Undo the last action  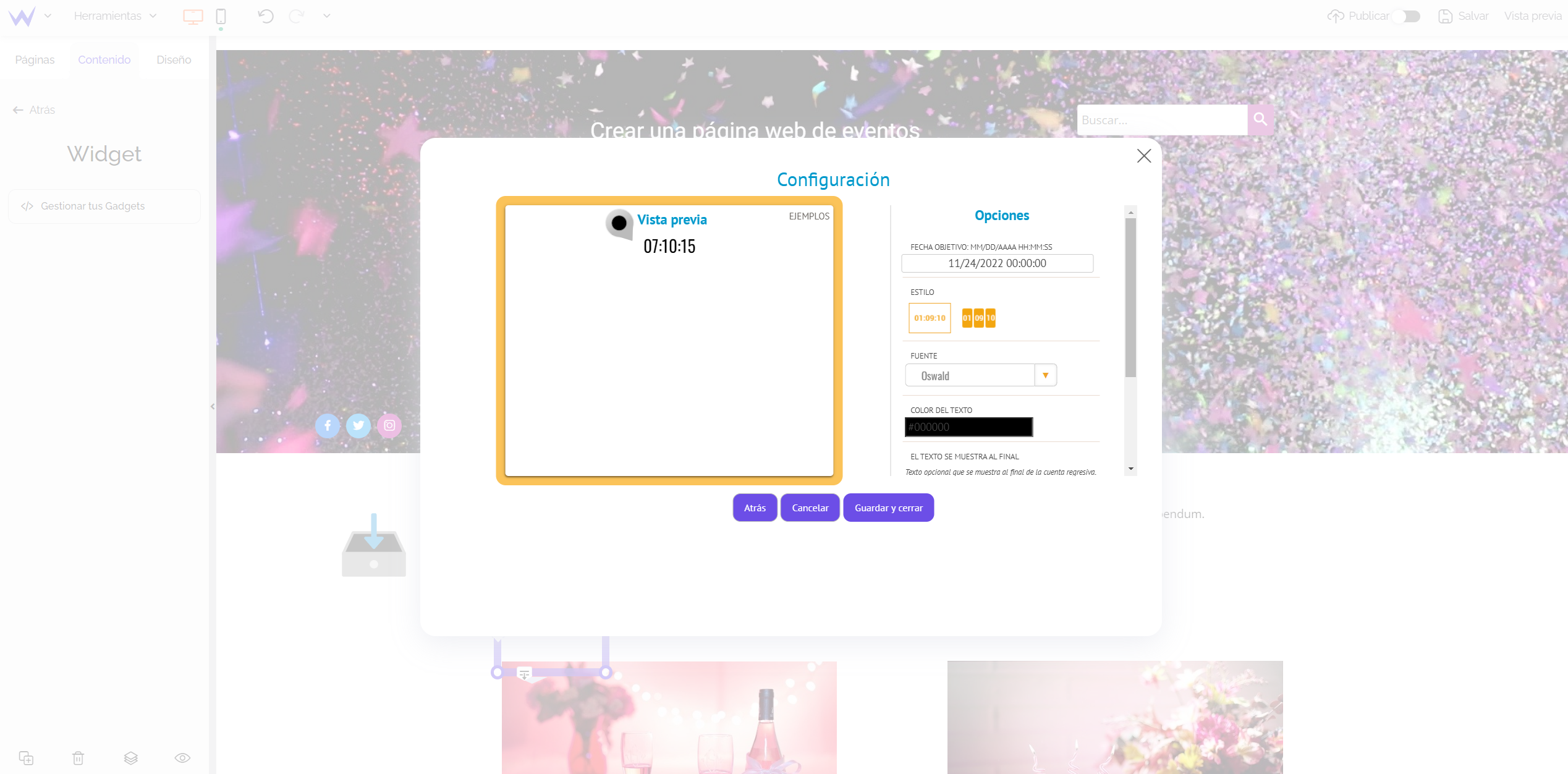click(x=266, y=16)
